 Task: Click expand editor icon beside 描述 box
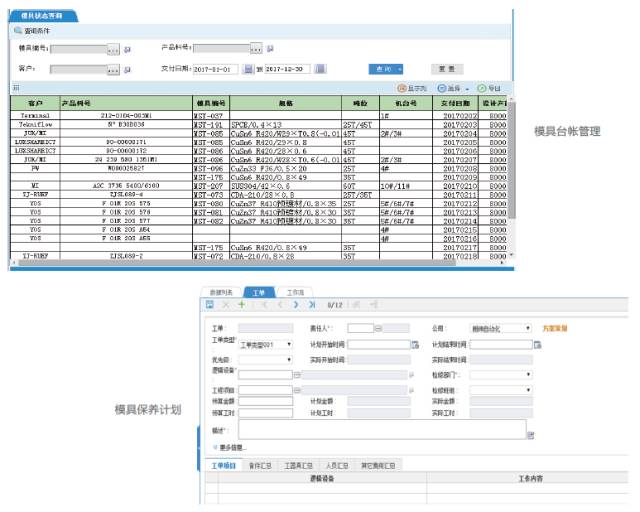pos(531,435)
